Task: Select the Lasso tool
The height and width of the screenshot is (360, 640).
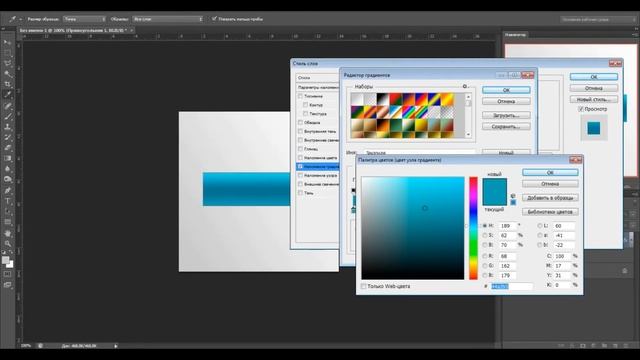Action: (7, 64)
